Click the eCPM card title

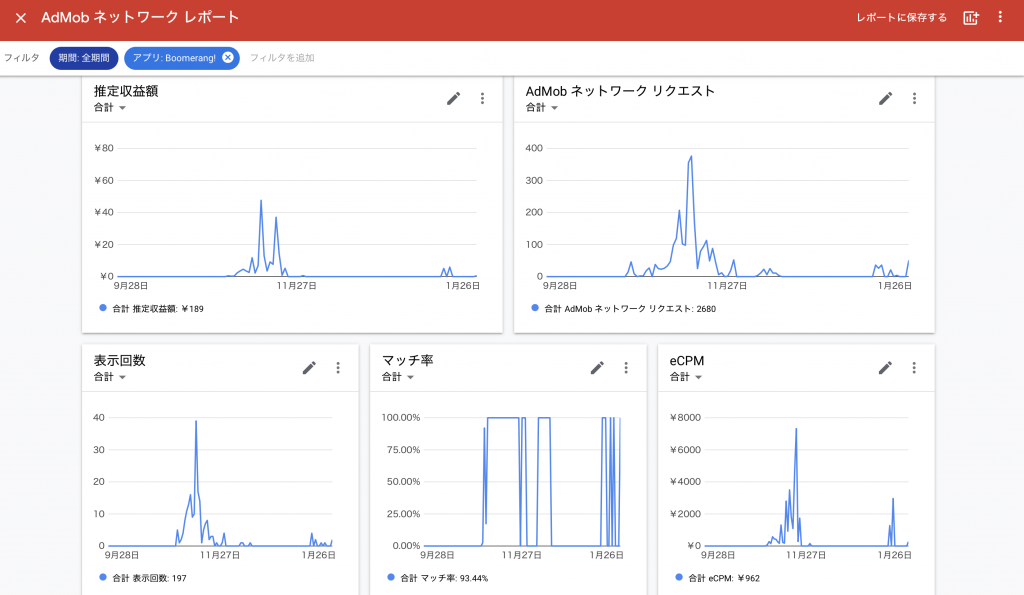(686, 361)
